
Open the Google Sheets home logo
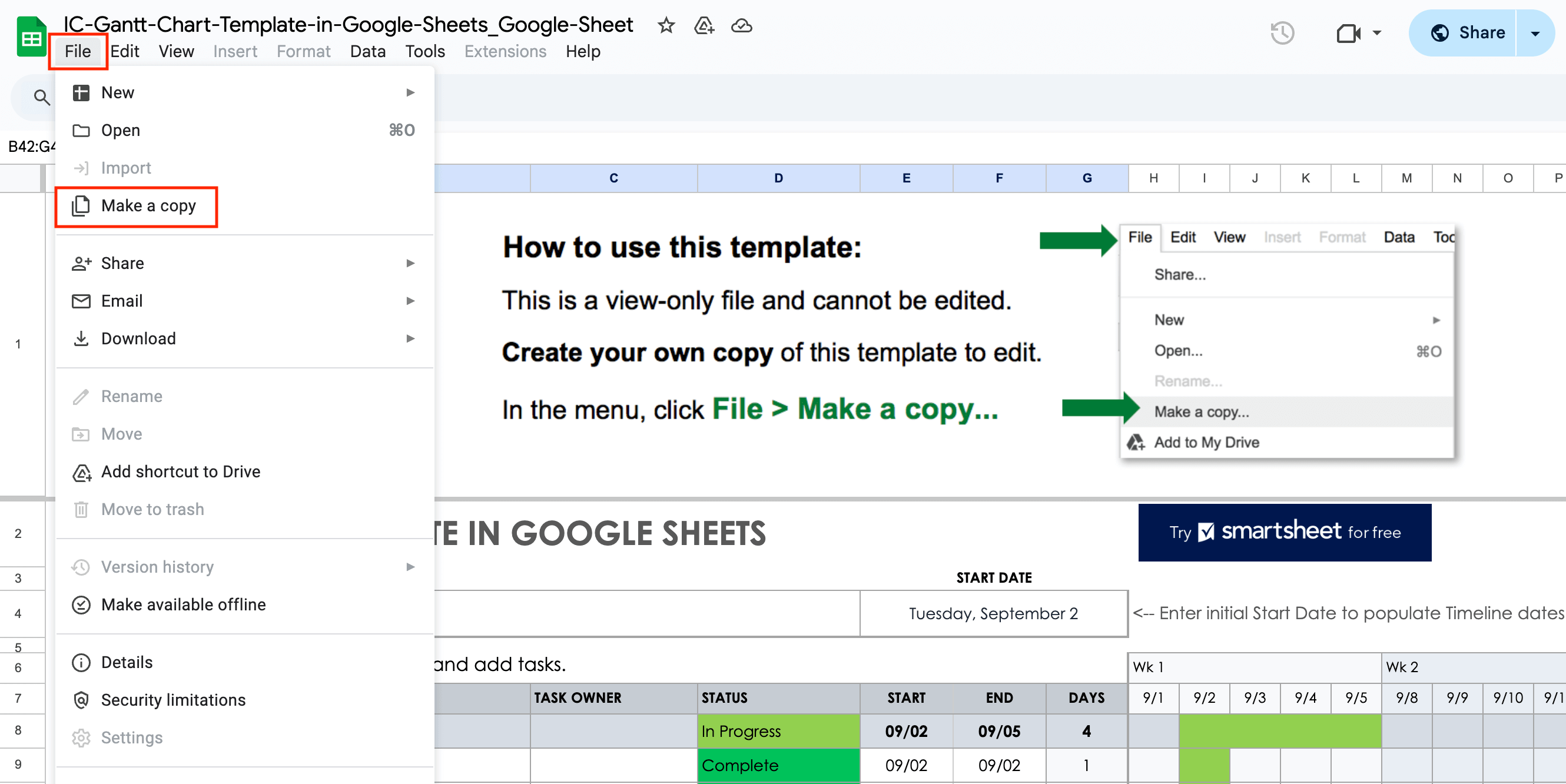point(31,38)
